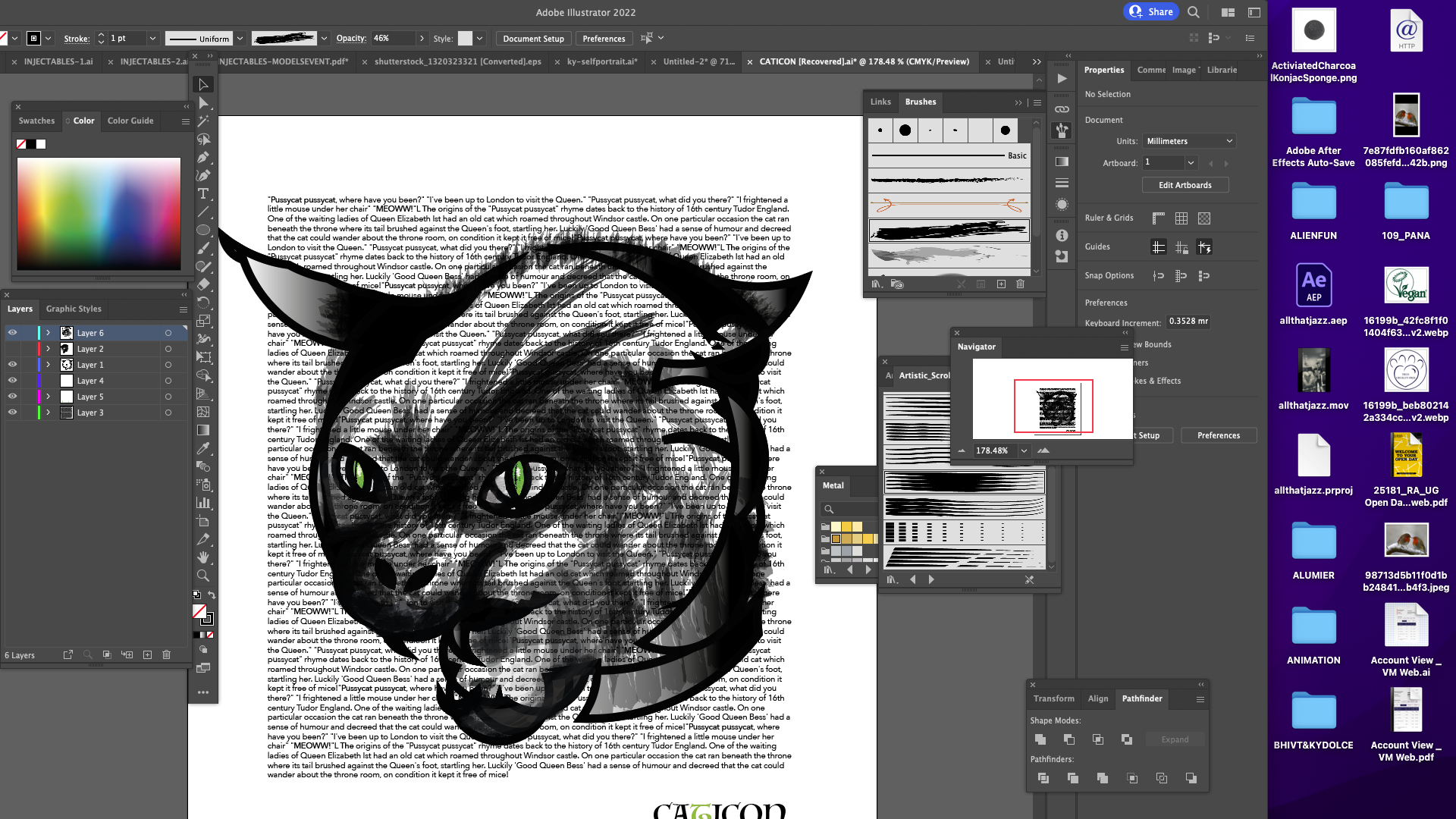This screenshot has width=1456, height=819.
Task: Create new layer in Layers panel
Action: coord(147,654)
